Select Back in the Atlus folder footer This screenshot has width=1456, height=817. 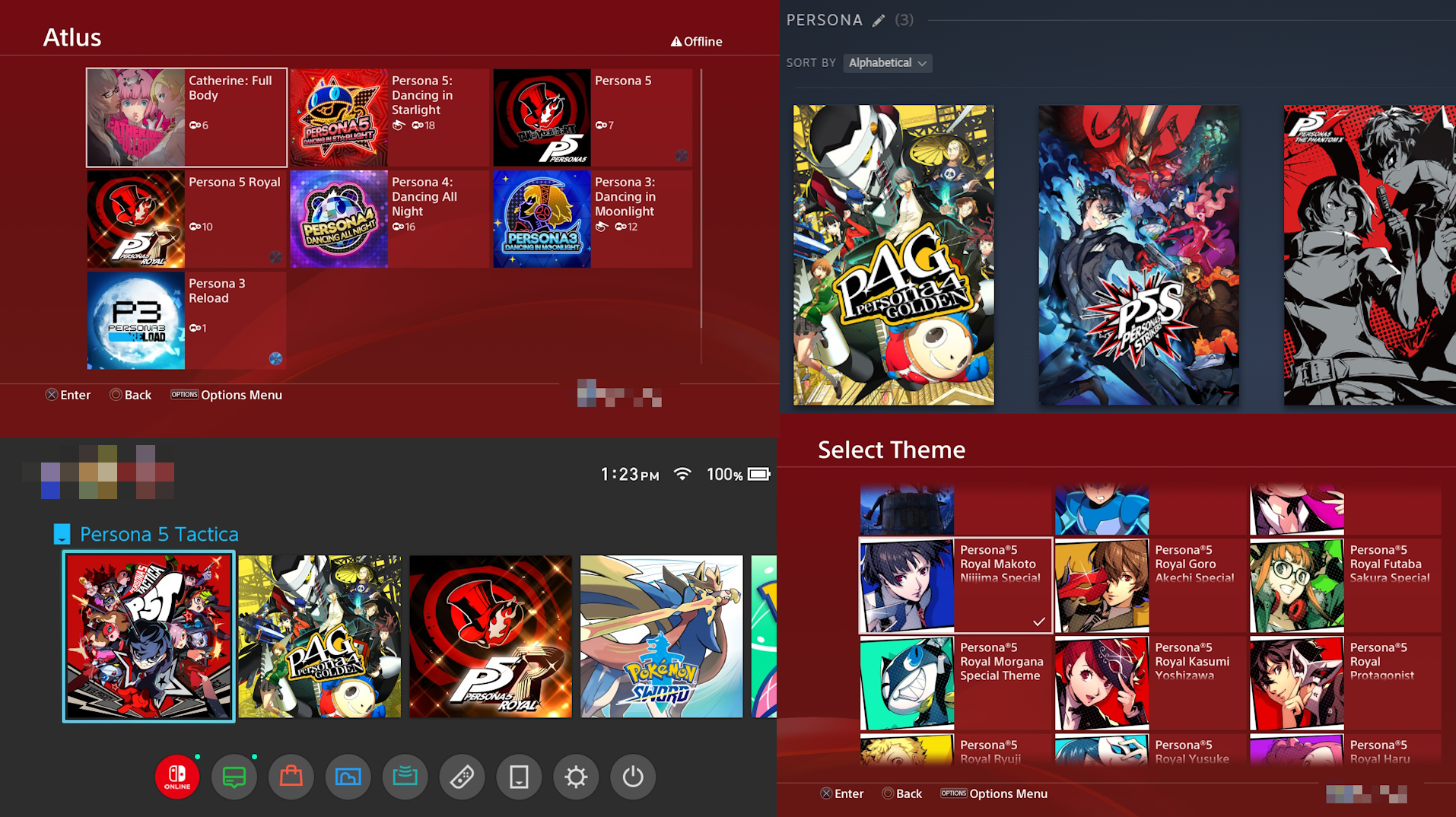point(131,395)
